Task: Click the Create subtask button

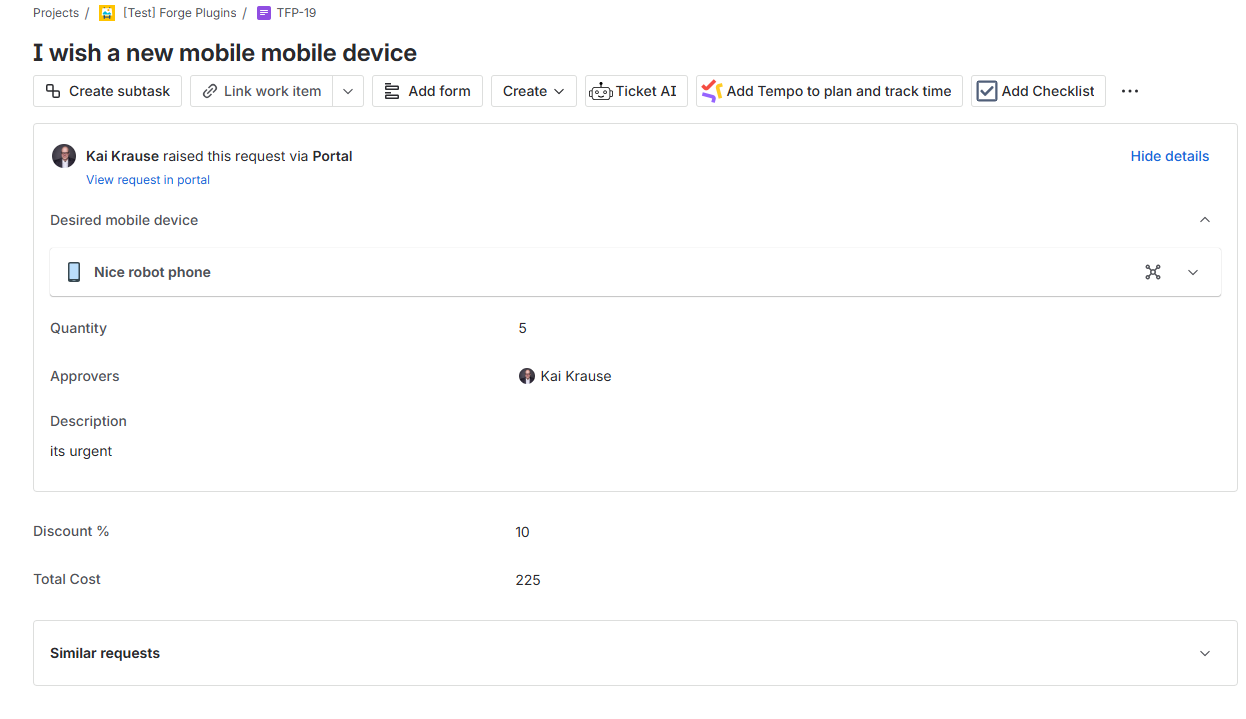Action: point(108,91)
